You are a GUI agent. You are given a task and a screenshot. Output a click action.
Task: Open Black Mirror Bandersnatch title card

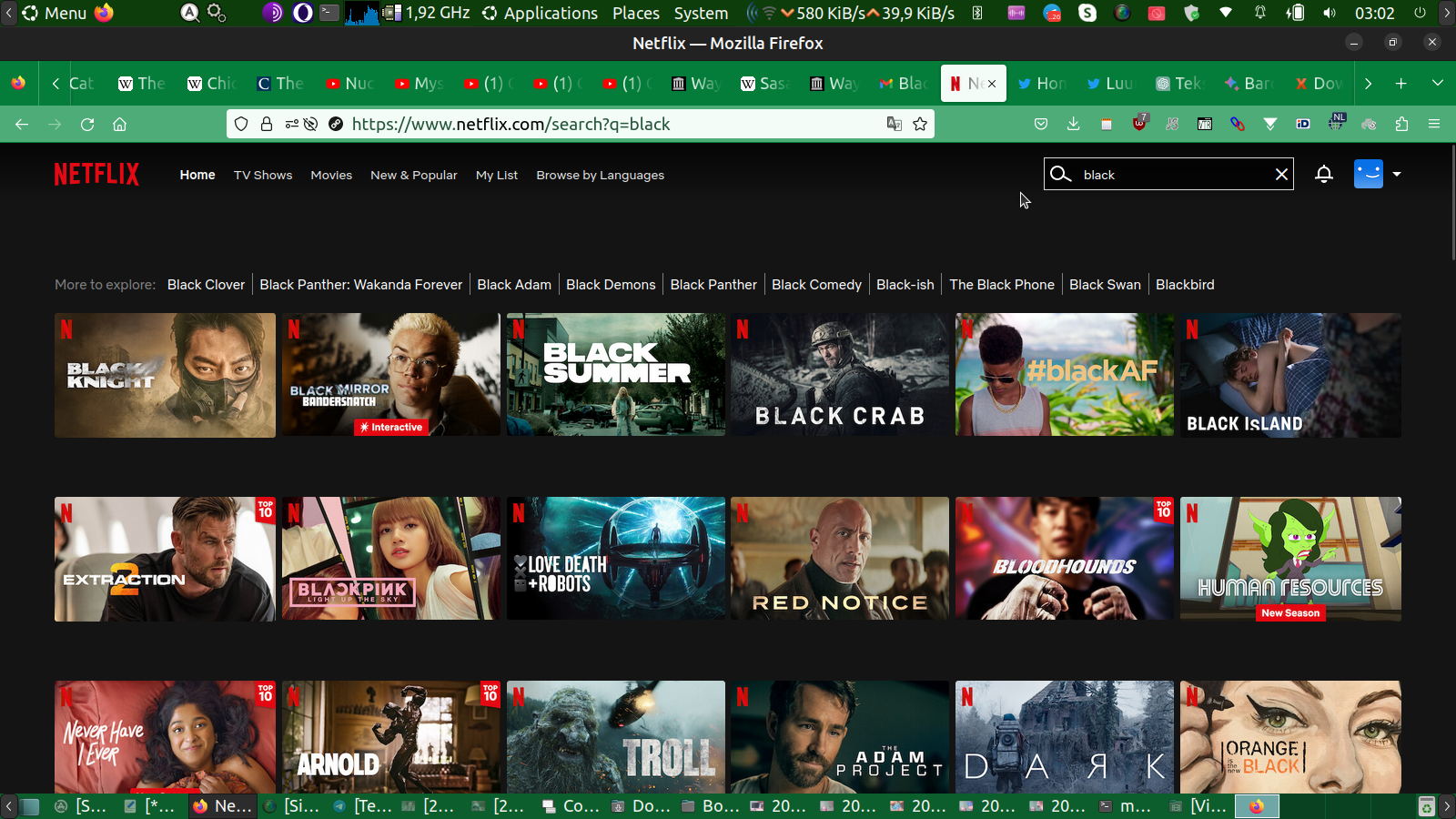(390, 375)
